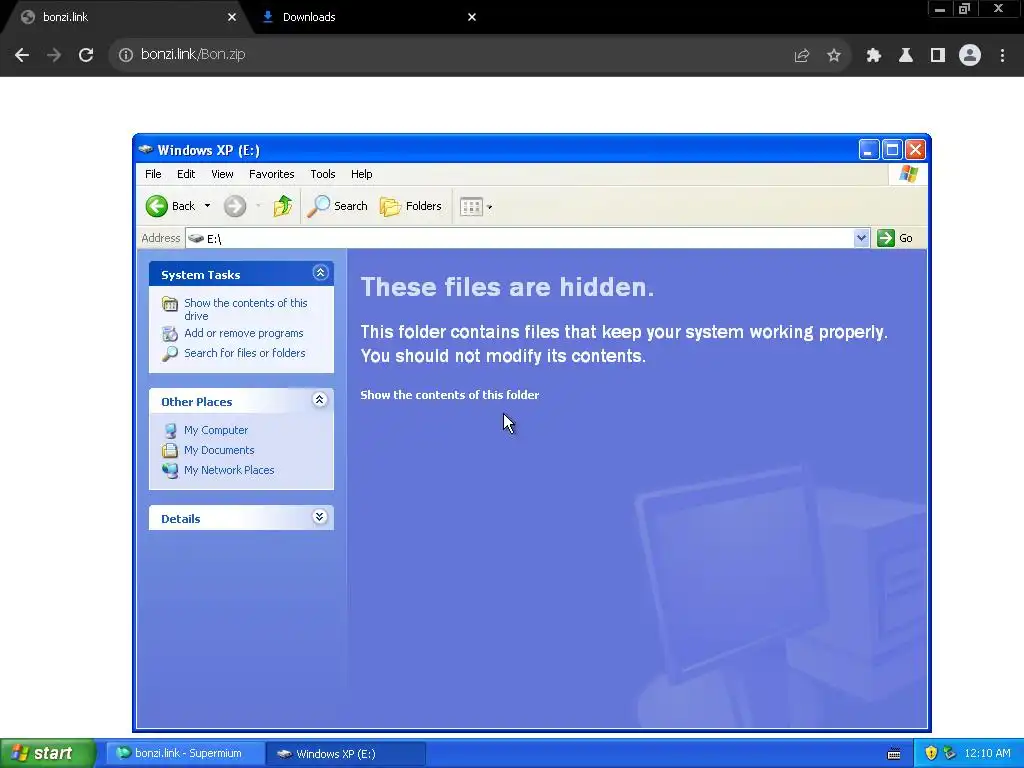Image resolution: width=1024 pixels, height=768 pixels.
Task: Toggle the Folders pane button
Action: pyautogui.click(x=411, y=206)
